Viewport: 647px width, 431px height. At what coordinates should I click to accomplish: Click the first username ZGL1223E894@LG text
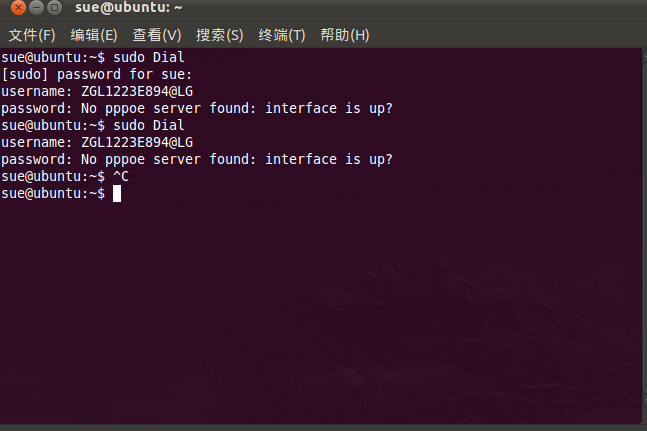[137, 91]
